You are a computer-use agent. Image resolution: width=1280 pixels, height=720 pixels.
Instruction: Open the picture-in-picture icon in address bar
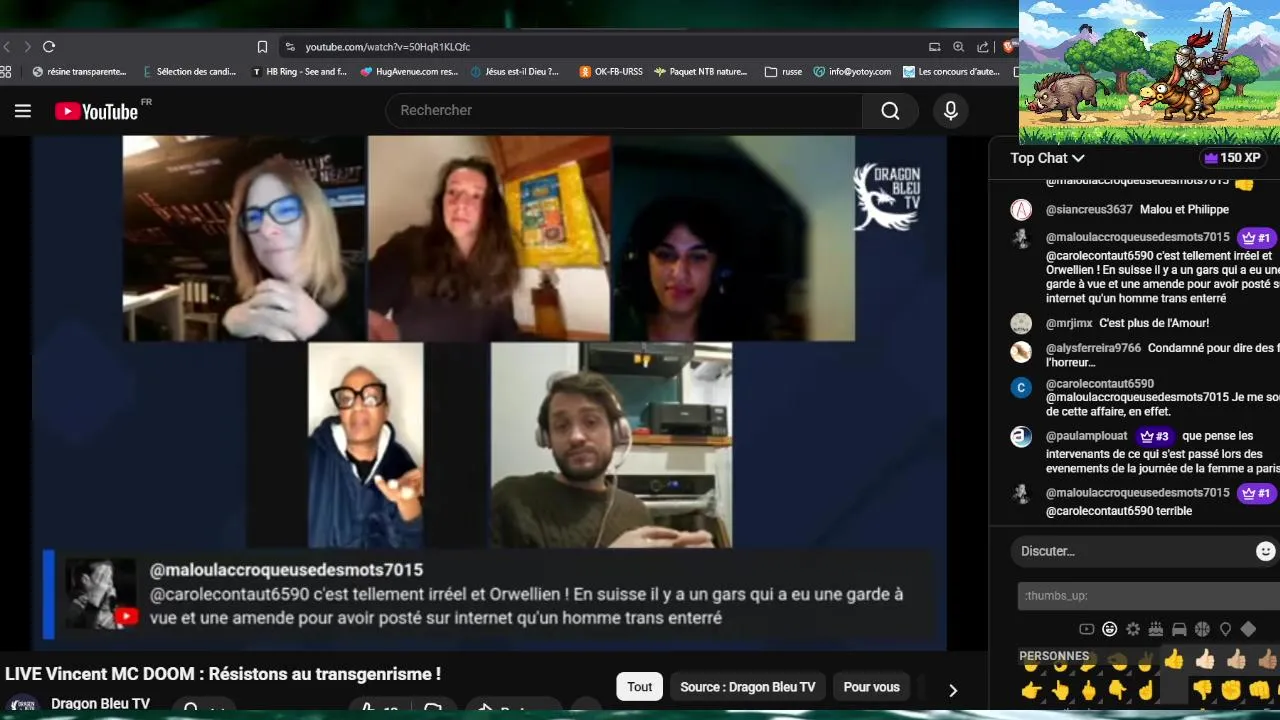[934, 47]
